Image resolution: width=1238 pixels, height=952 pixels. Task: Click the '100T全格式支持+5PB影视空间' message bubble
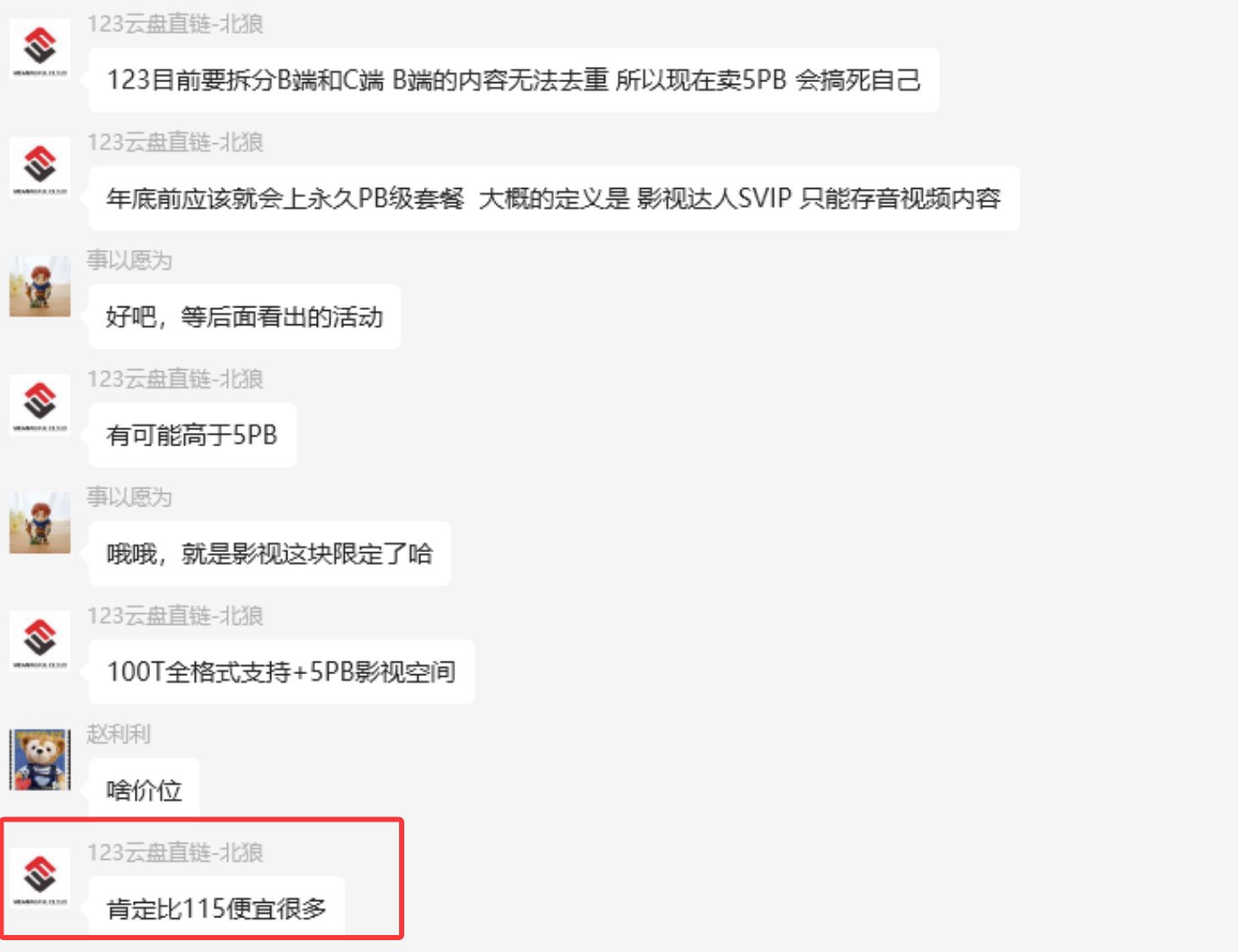coord(281,672)
